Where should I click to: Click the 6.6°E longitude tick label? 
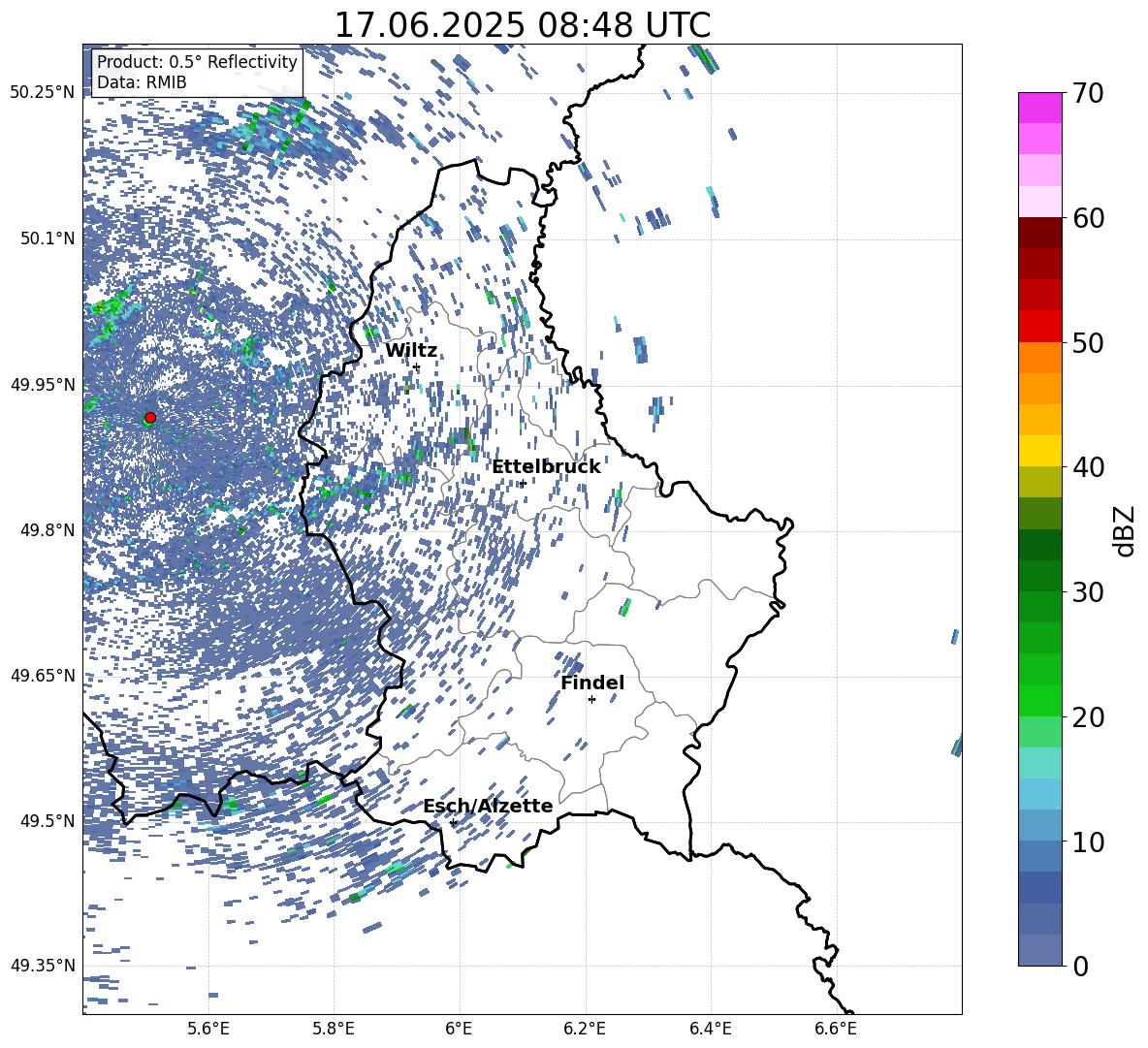(836, 1029)
